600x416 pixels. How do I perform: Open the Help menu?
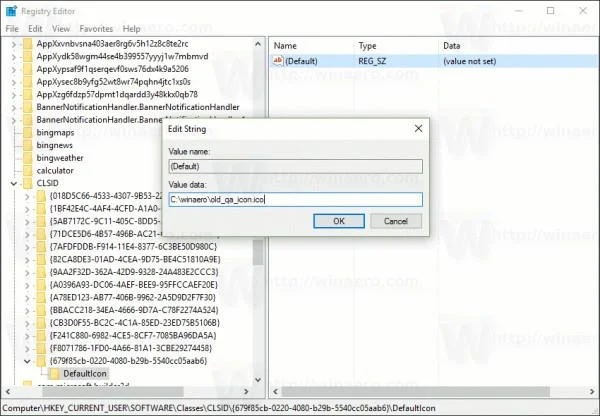(x=131, y=29)
